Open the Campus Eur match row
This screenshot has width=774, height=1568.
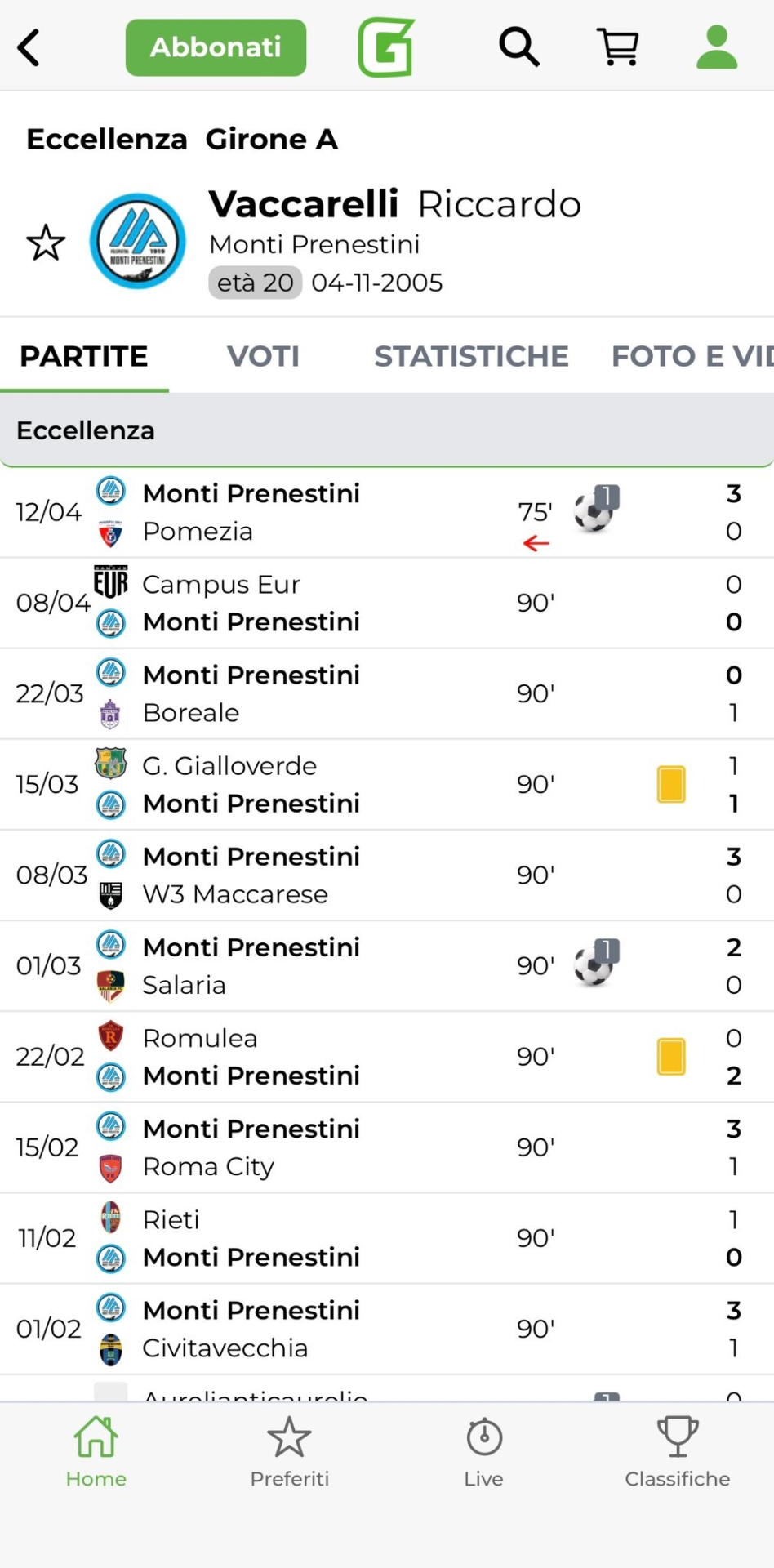point(327,603)
